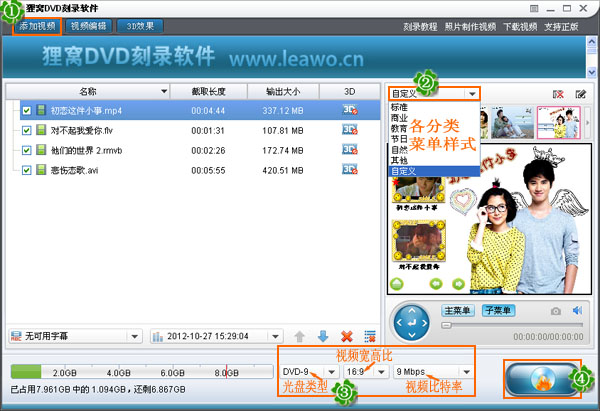Screen dimensions: 600x411
Task: Open the 16:9 aspect ratio dropdown
Action: coord(366,372)
